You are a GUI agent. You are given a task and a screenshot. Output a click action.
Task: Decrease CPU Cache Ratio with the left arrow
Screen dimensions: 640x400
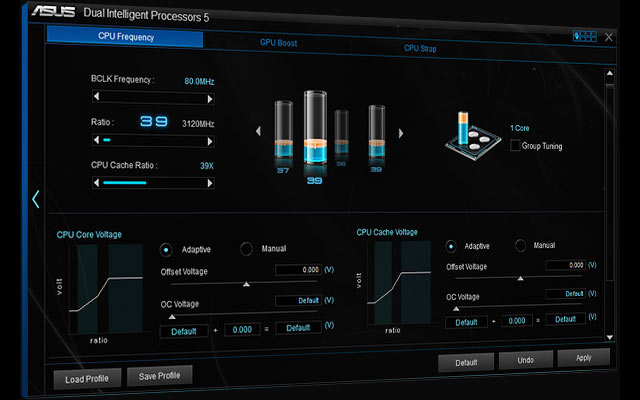[96, 182]
